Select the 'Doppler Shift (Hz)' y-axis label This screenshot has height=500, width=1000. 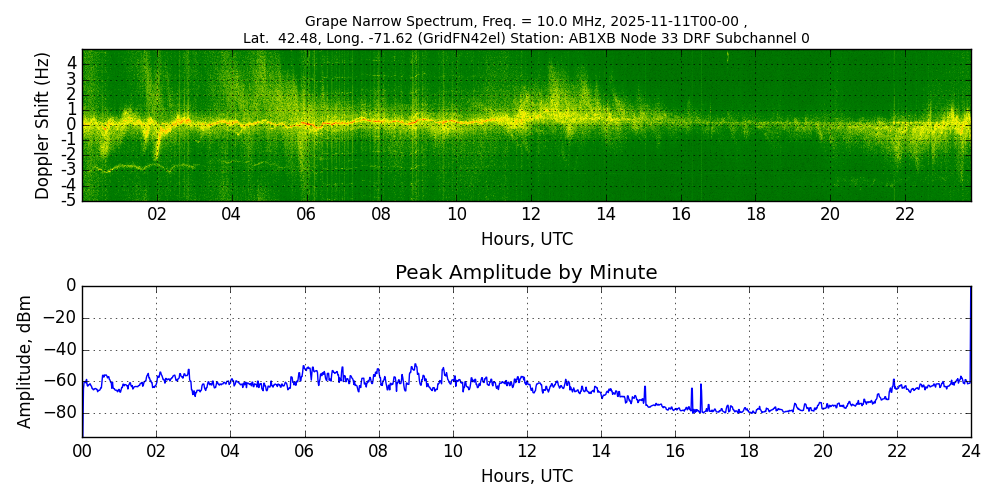(42, 125)
